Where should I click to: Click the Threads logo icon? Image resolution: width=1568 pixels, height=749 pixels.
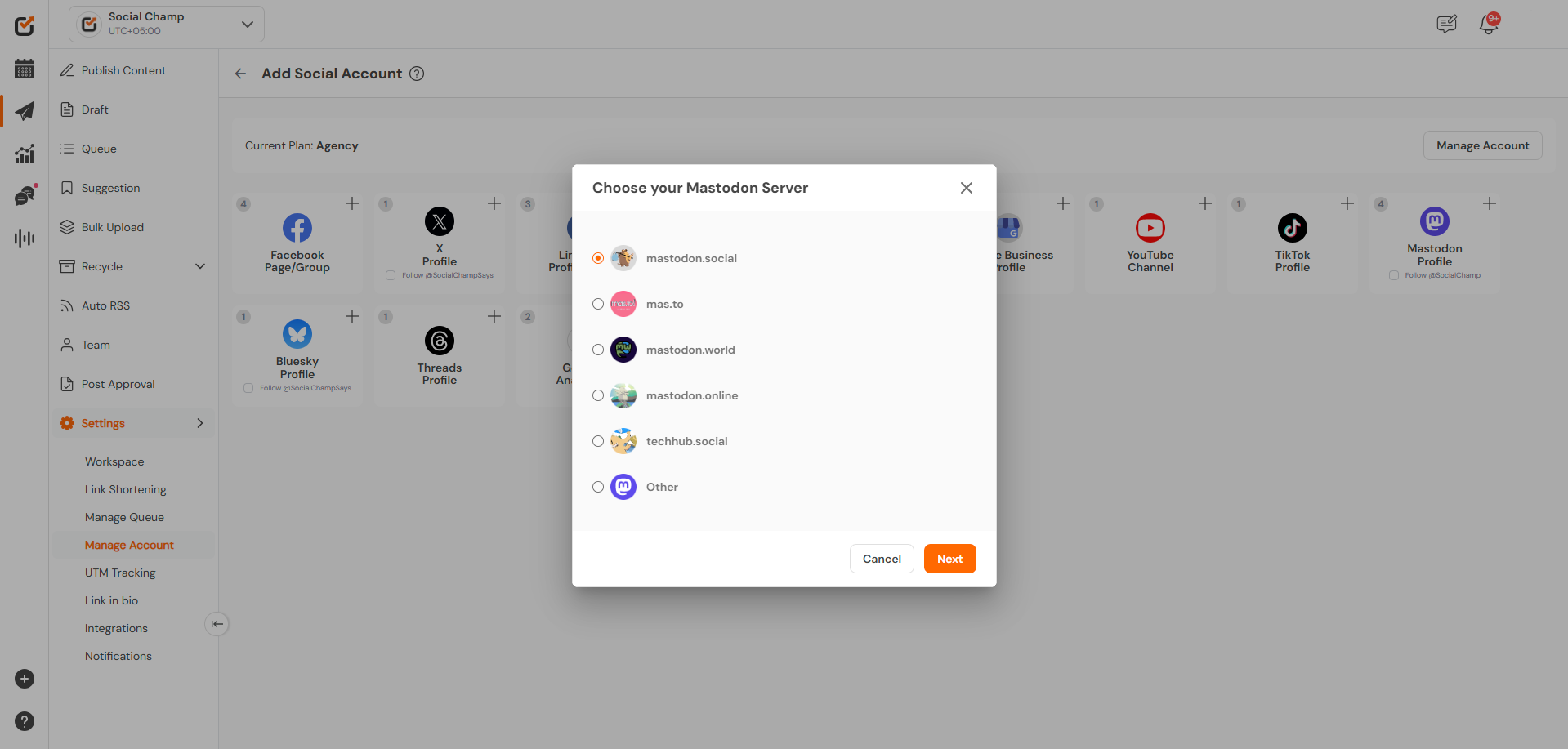[x=440, y=341]
